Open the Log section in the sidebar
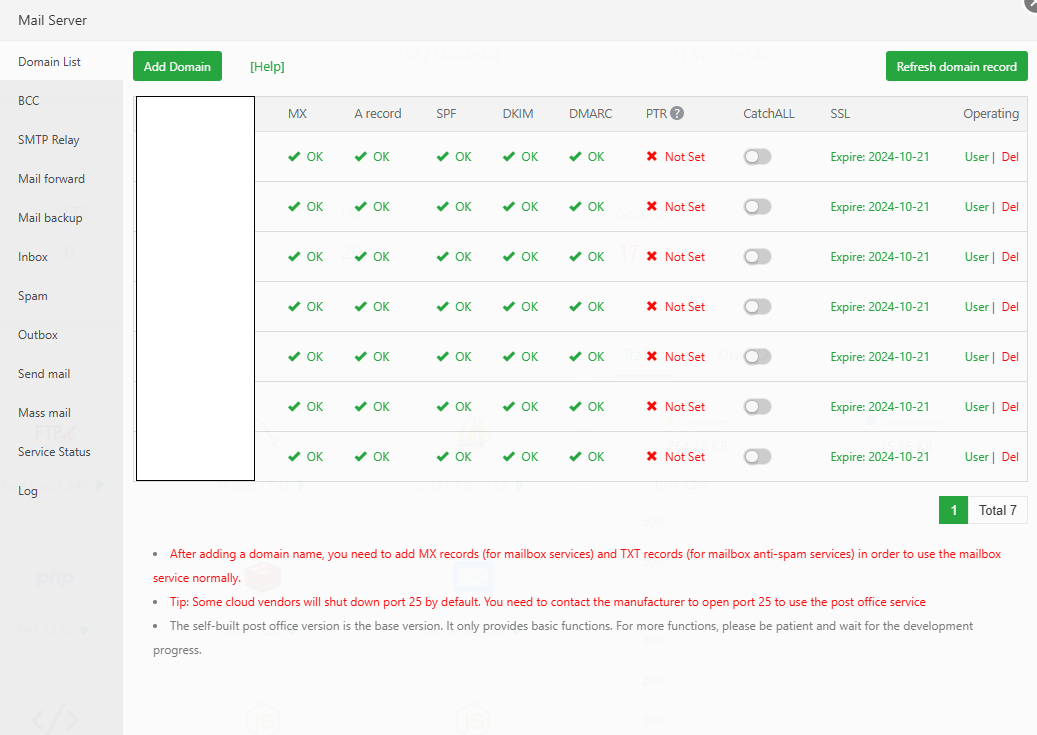This screenshot has height=735, width=1037. (27, 490)
